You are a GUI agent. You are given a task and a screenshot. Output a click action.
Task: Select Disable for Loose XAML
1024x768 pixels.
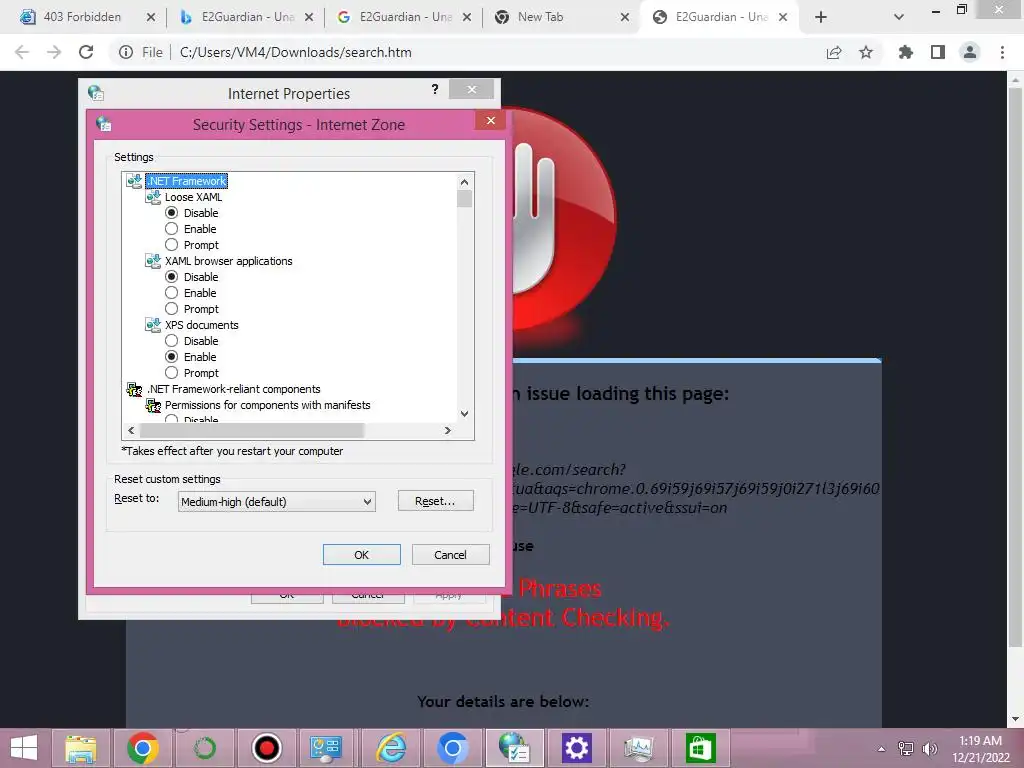(x=171, y=213)
